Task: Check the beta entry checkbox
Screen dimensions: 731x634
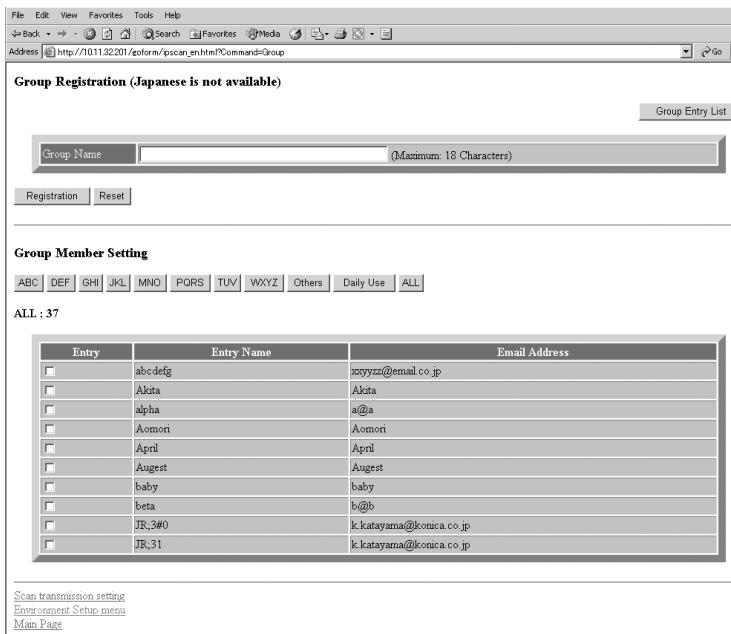Action: [49, 506]
